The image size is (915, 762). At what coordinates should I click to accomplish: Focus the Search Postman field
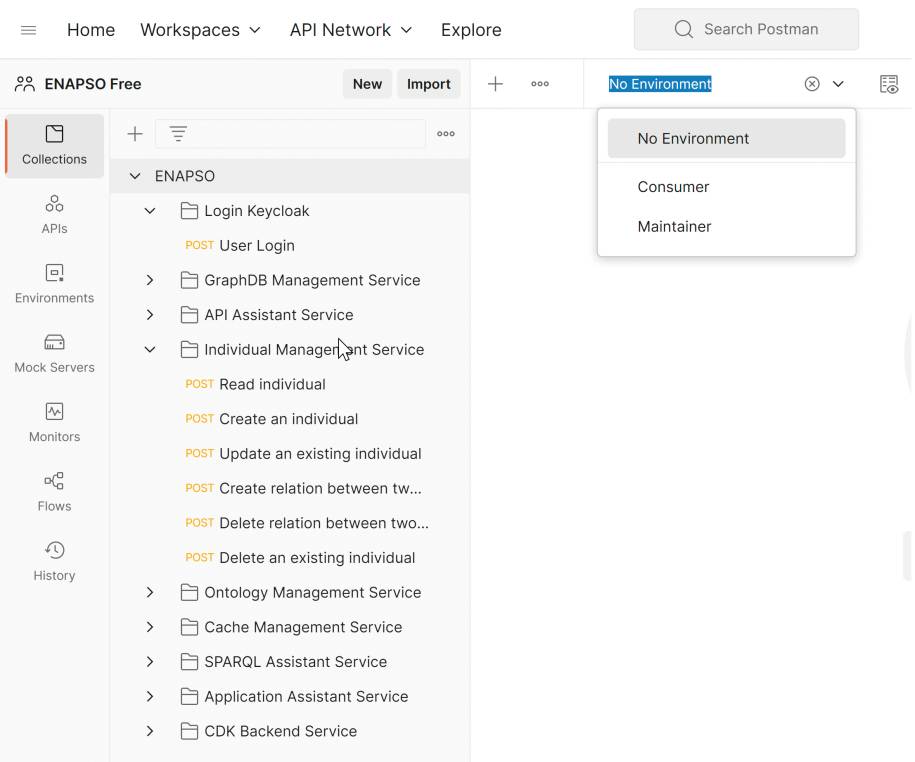pyautogui.click(x=746, y=29)
